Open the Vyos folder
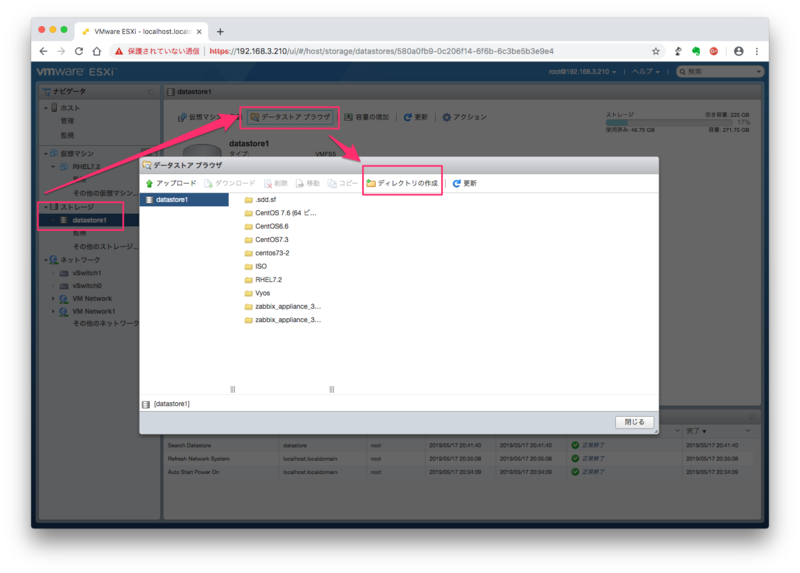 257,293
